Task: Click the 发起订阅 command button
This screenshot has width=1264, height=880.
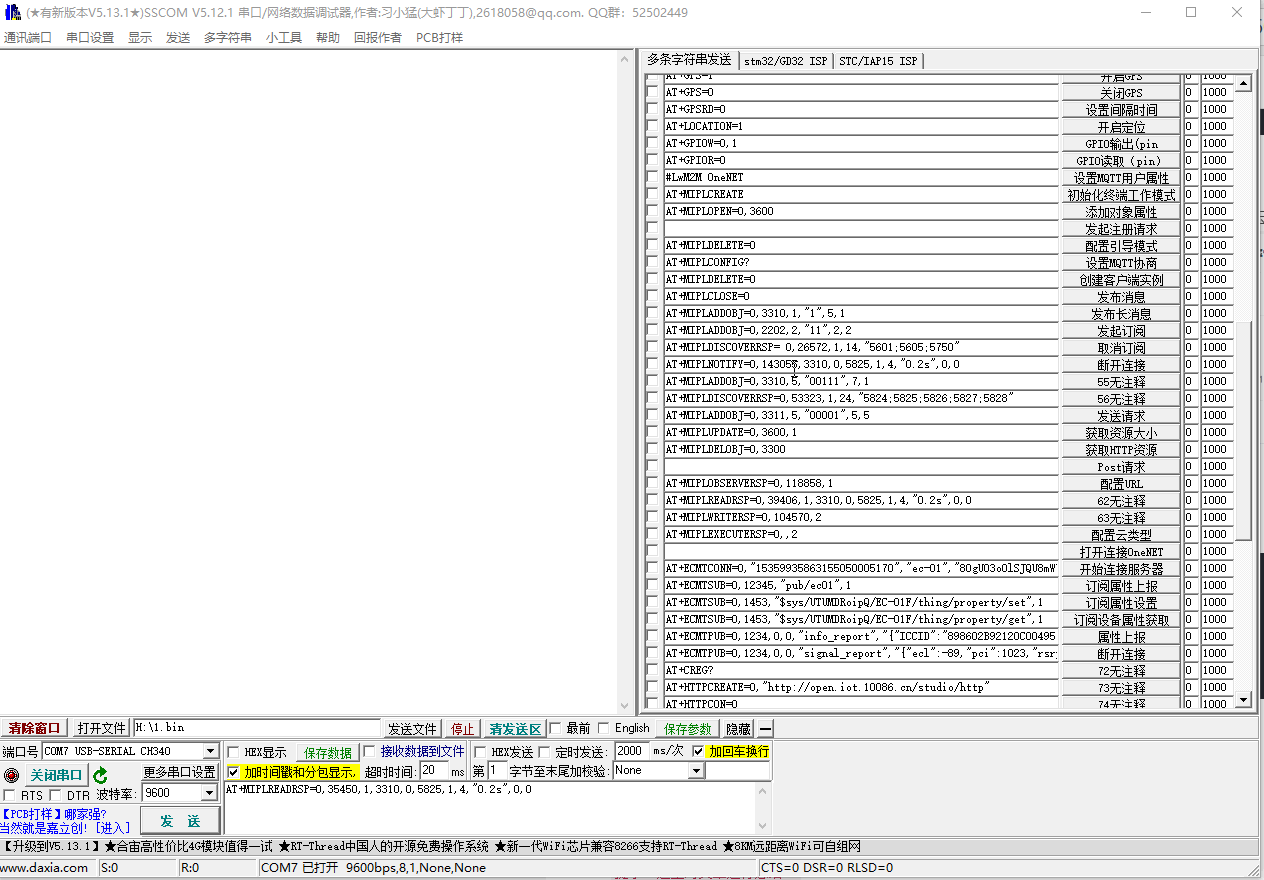Action: click(x=1121, y=331)
